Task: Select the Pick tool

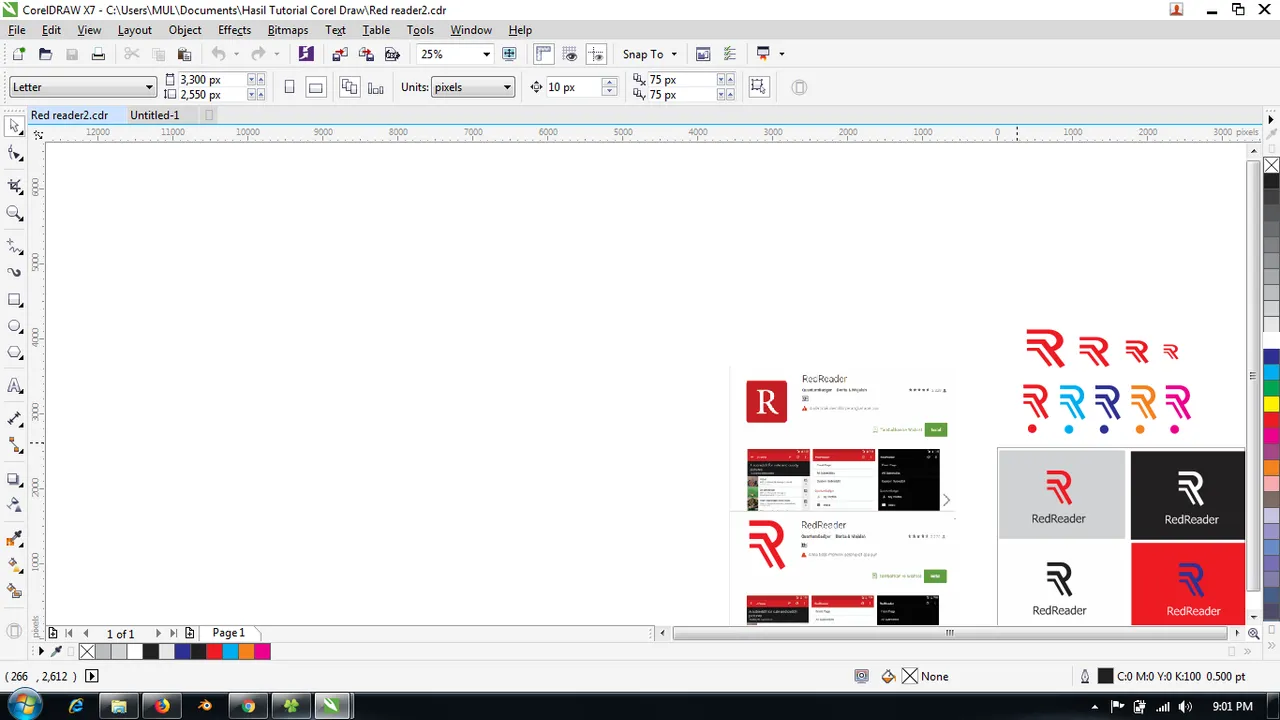Action: [x=15, y=127]
